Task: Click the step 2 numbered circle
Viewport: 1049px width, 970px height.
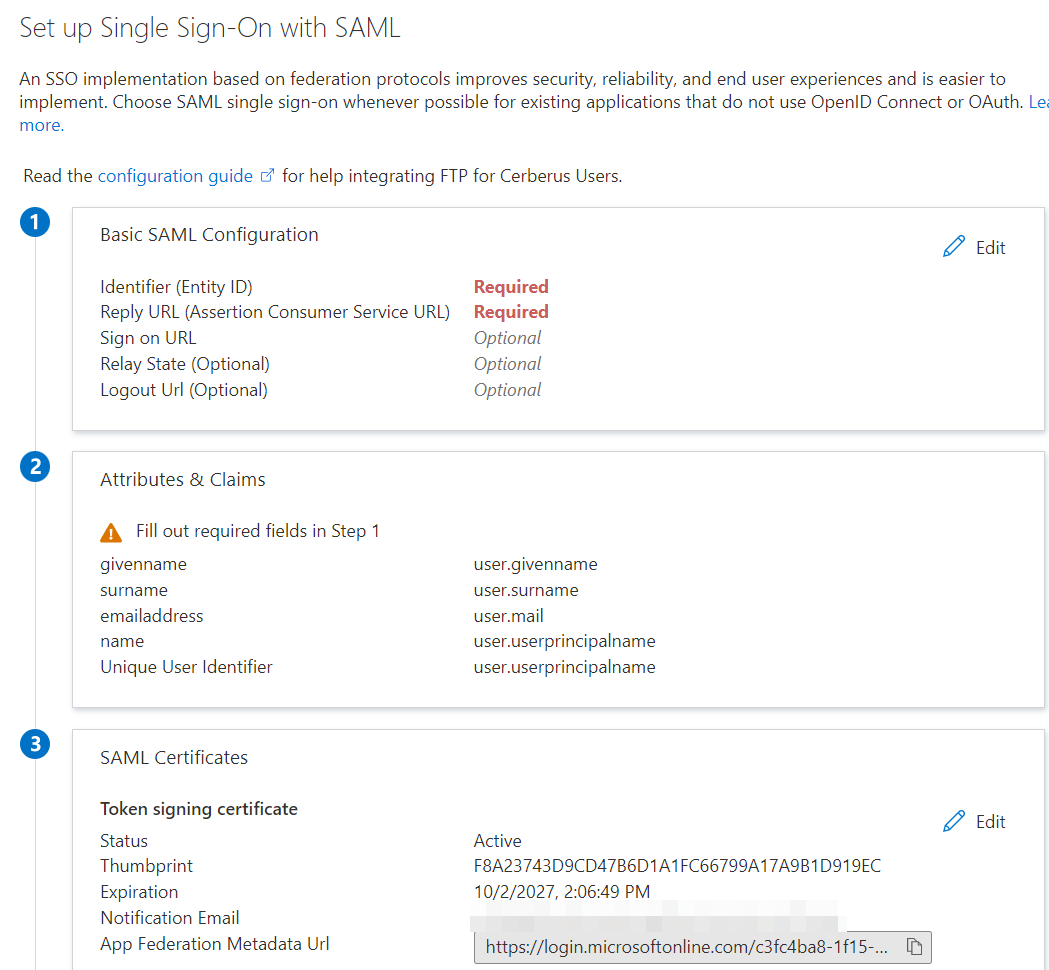Action: click(x=35, y=466)
